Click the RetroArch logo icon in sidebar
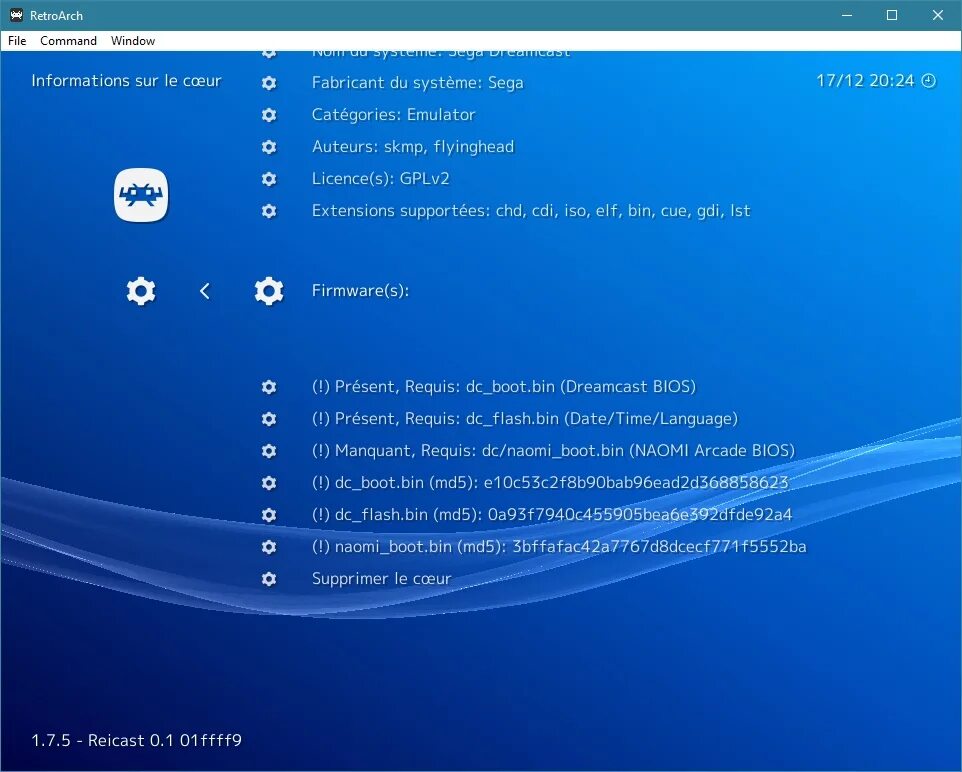The image size is (962, 772). (141, 195)
